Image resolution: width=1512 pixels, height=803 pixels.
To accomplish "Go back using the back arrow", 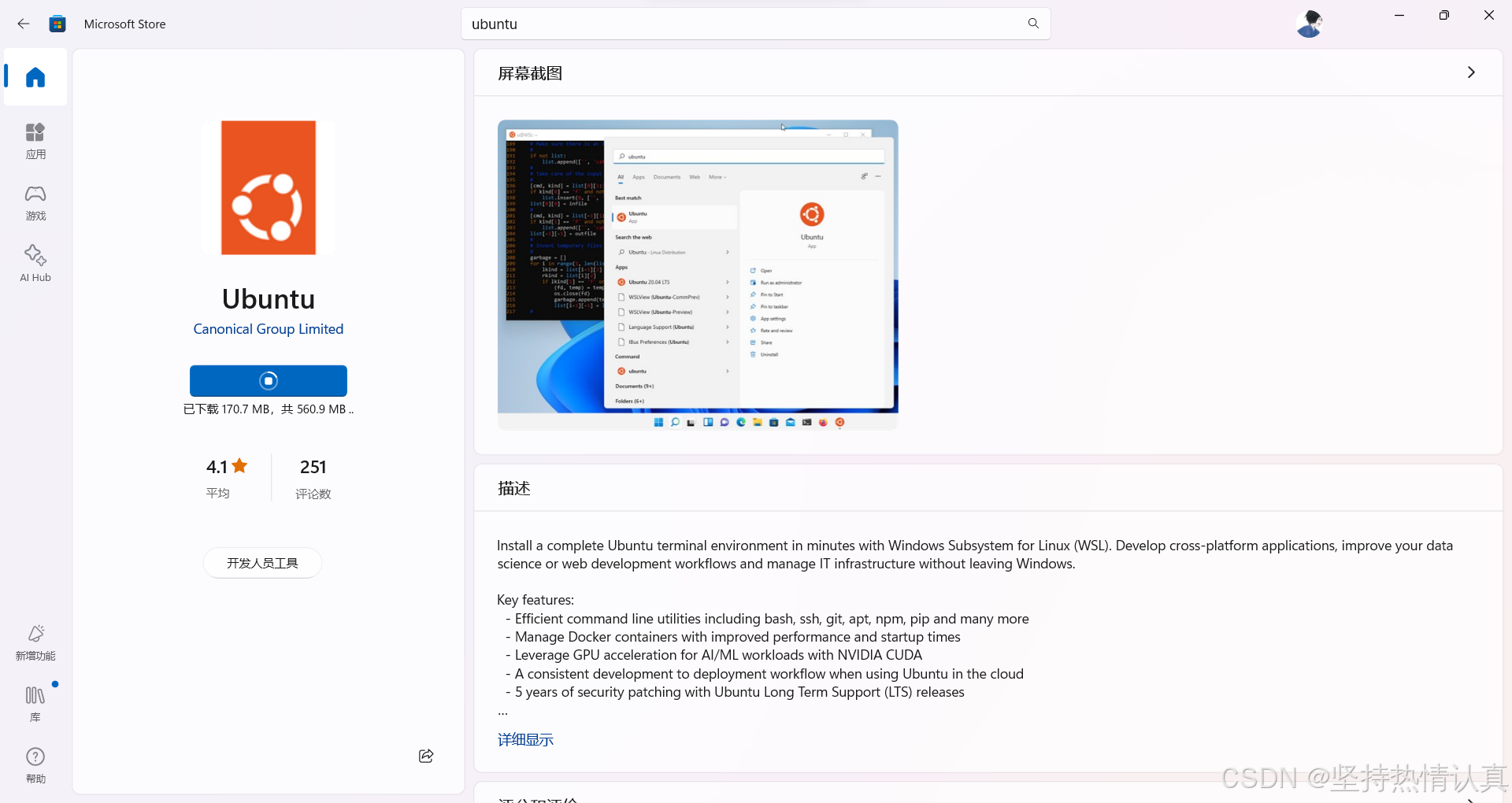I will click(x=24, y=24).
